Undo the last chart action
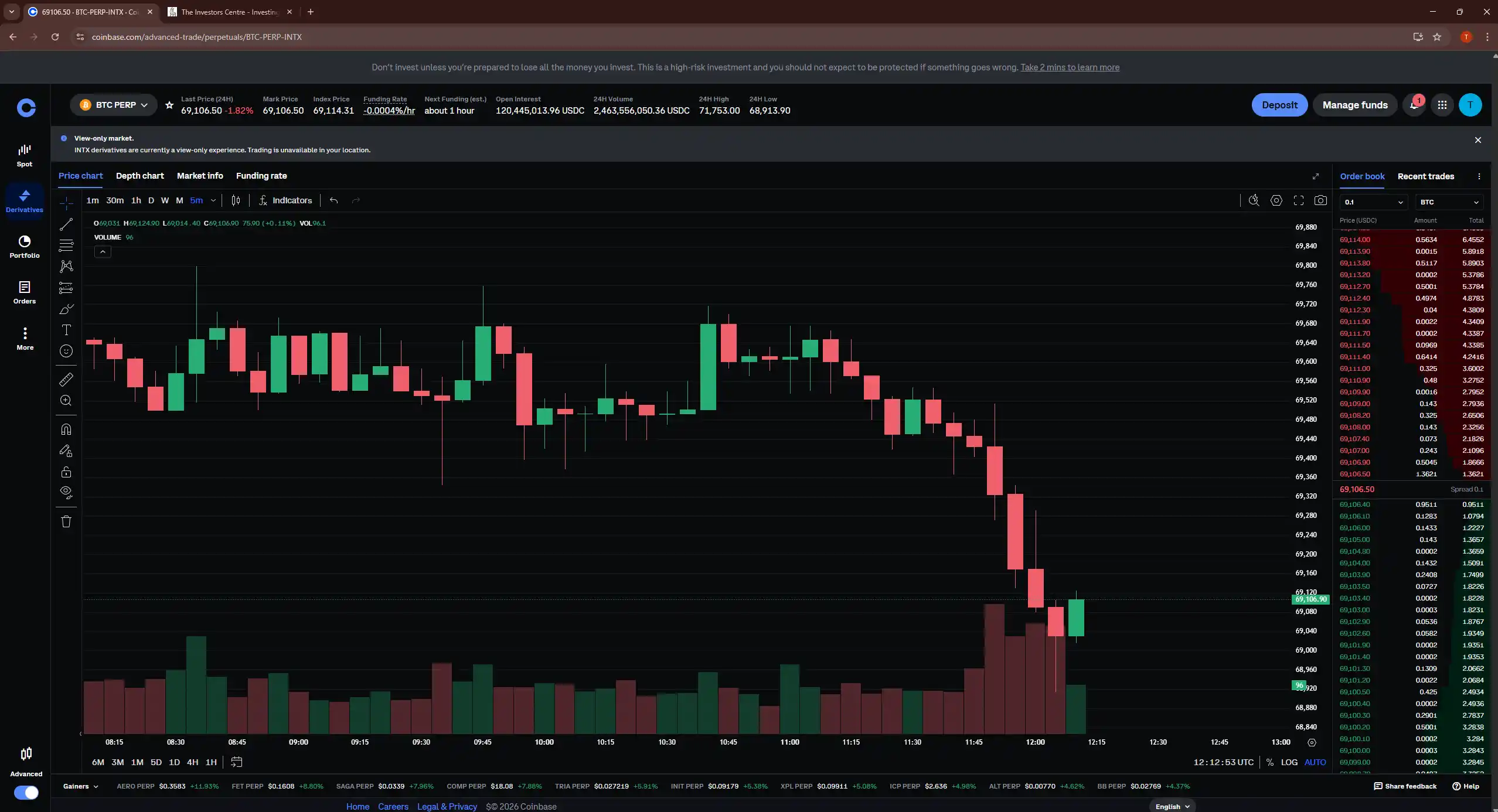 tap(333, 200)
